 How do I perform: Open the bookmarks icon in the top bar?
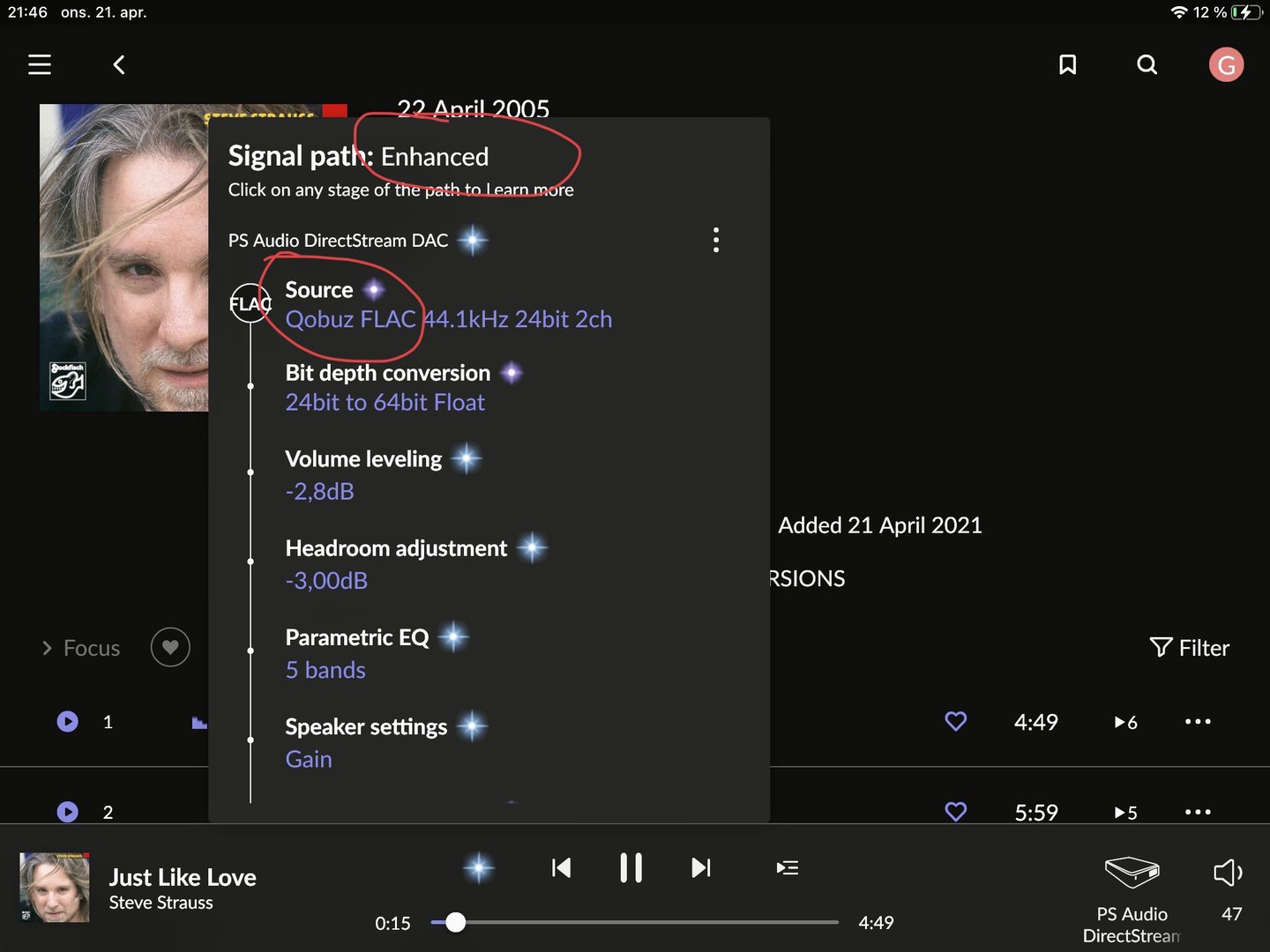(1067, 64)
